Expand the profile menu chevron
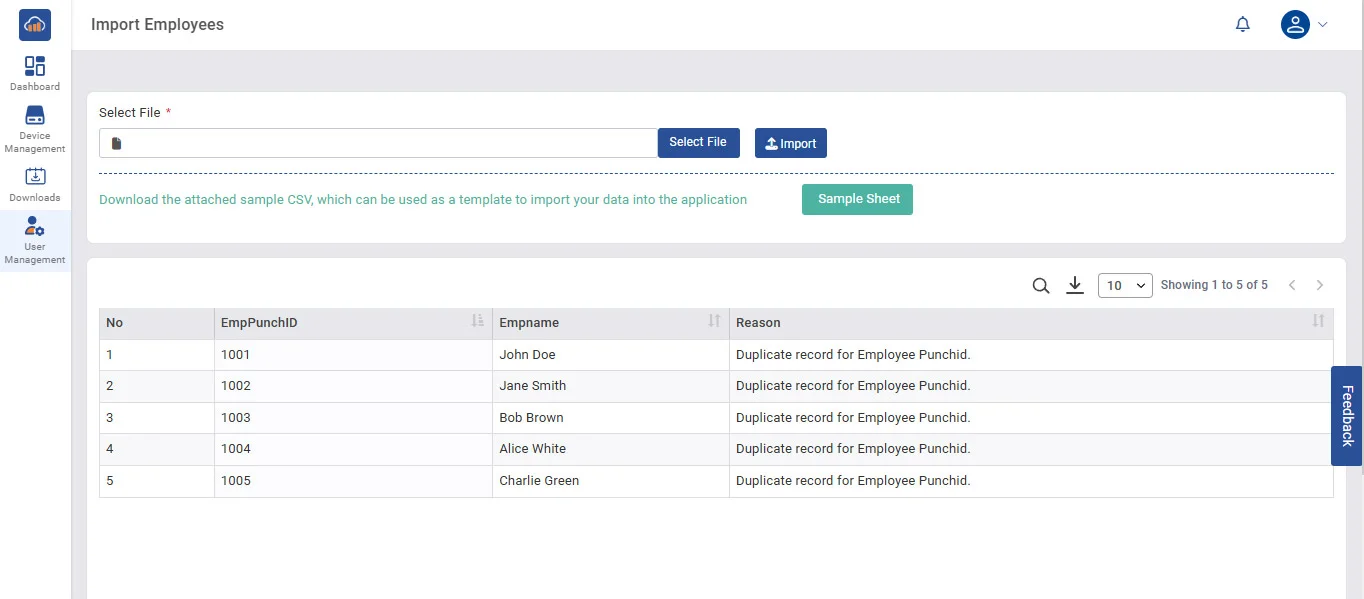Viewport: 1364px width, 599px height. pos(1323,24)
